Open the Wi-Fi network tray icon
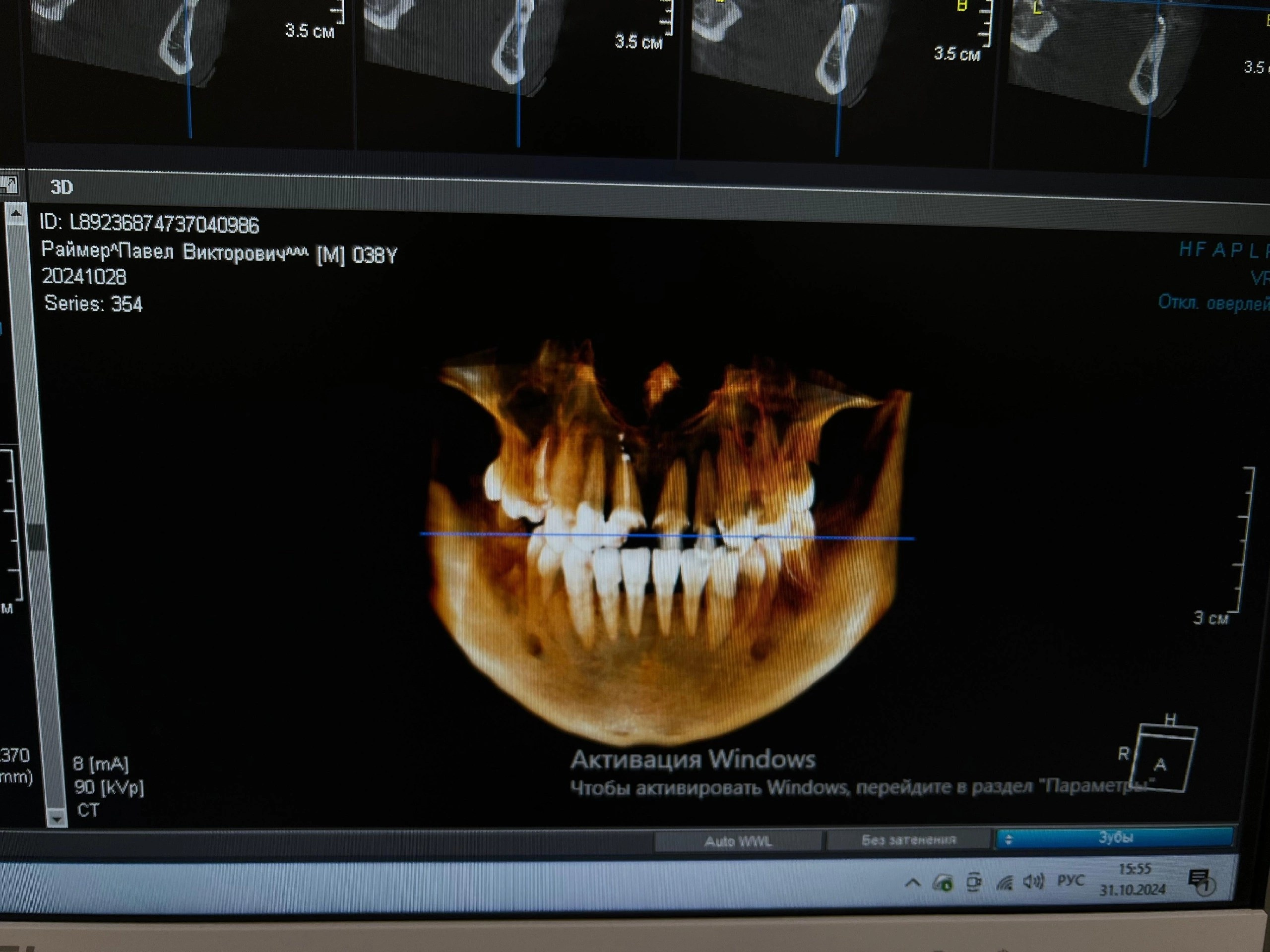 coord(1004,883)
